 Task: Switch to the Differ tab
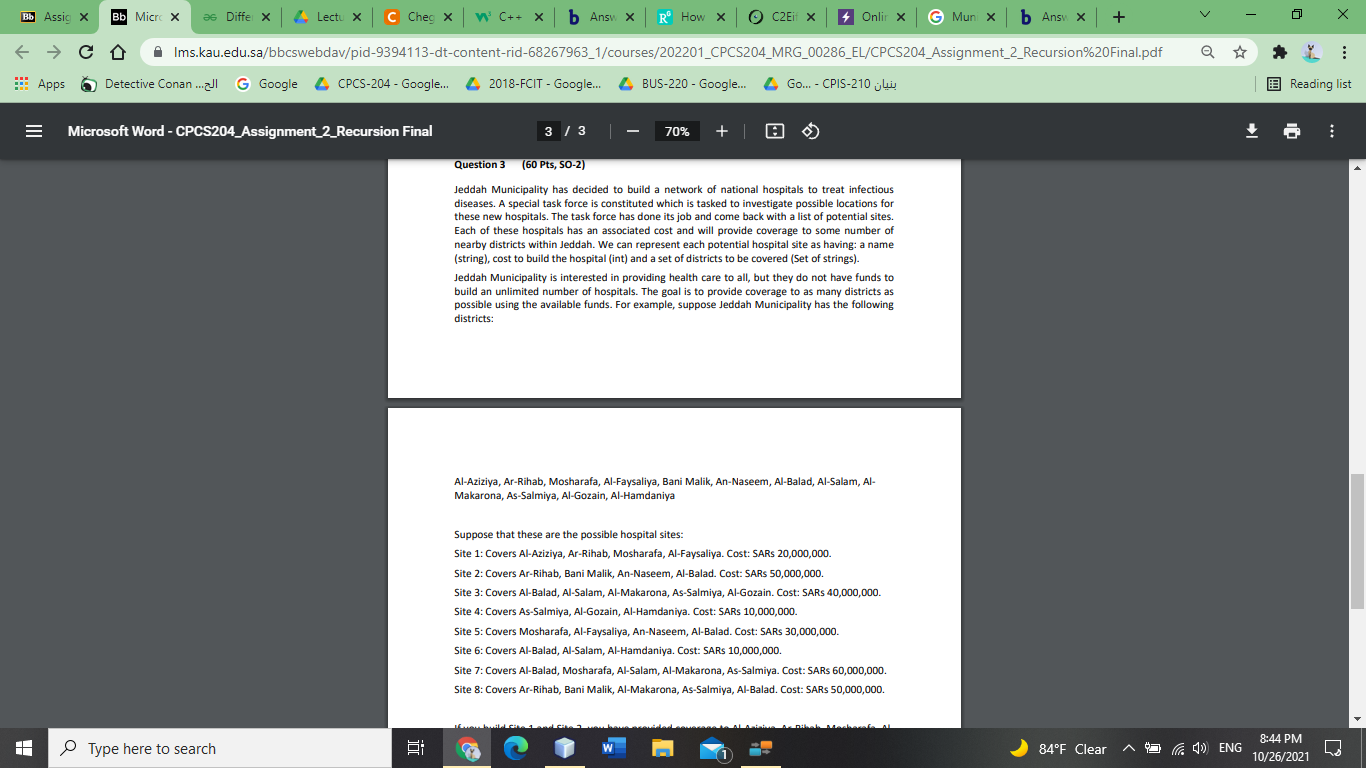[236, 17]
